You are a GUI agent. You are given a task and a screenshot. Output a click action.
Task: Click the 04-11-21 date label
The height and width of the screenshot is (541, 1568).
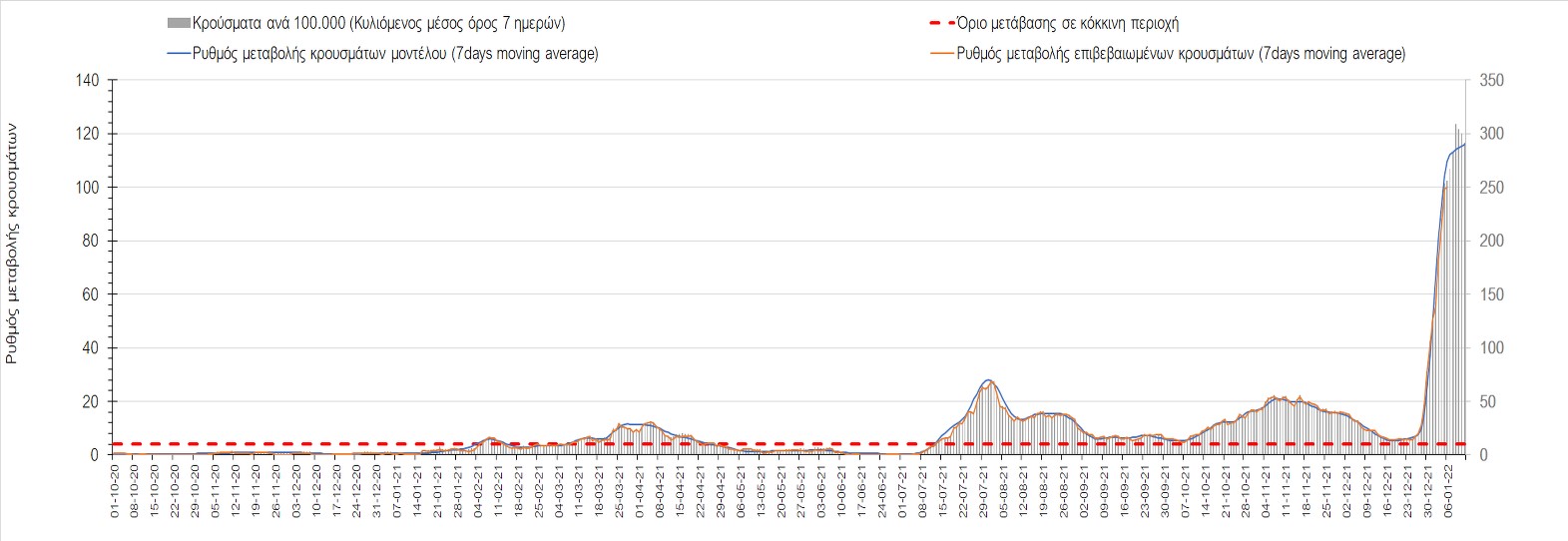(1266, 488)
